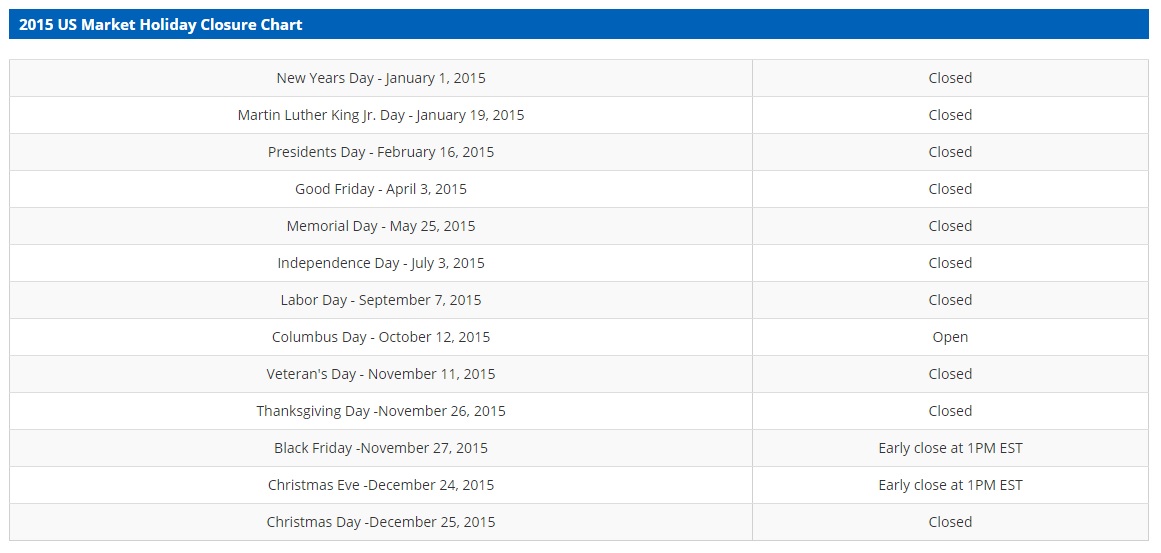Click the Independence Day - July 3 cell

(x=381, y=263)
